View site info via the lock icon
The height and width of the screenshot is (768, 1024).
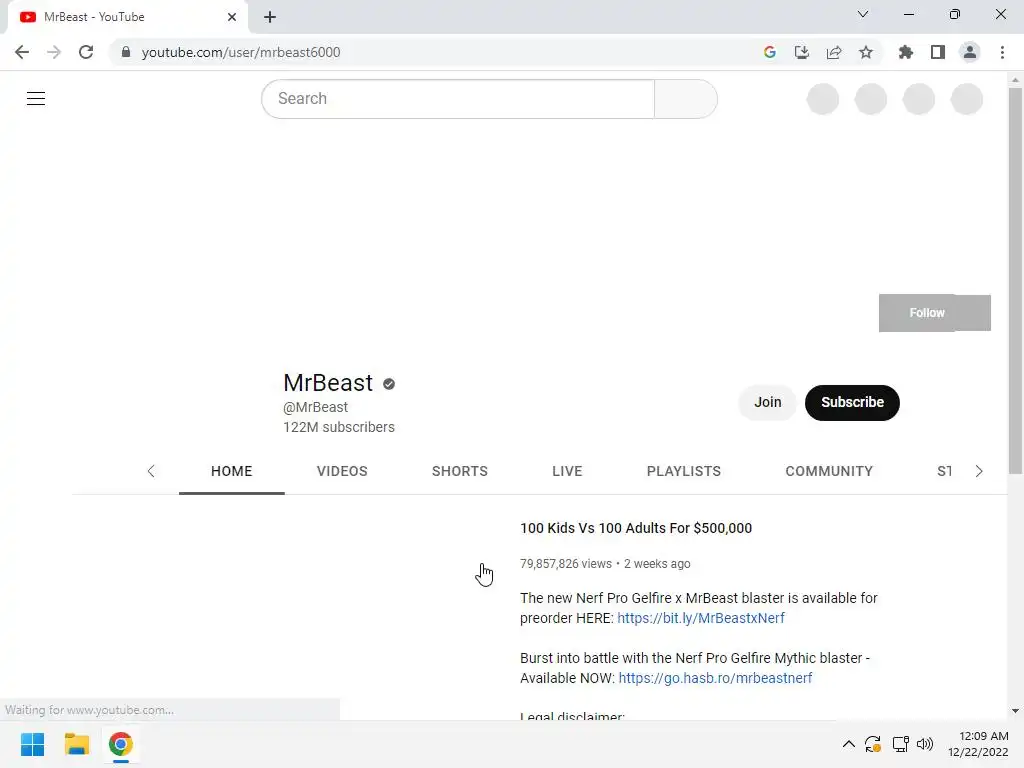[126, 52]
